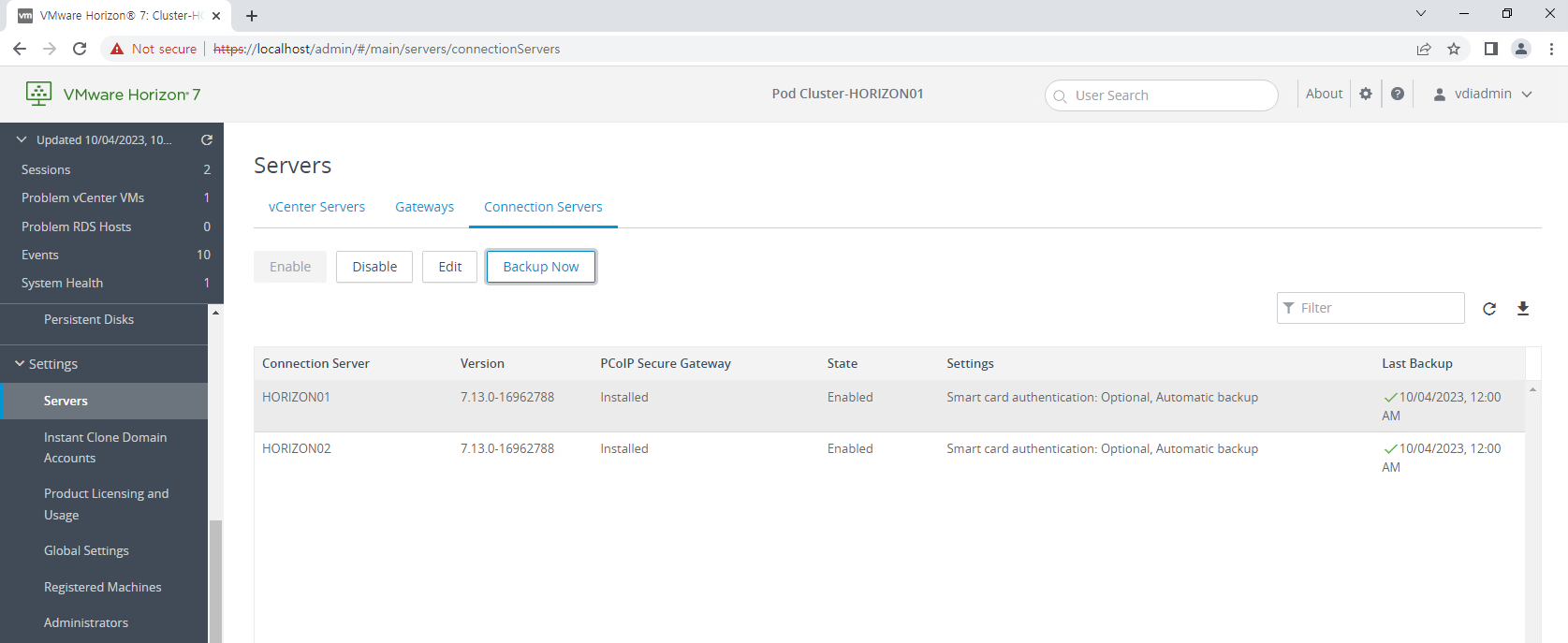Click the Disable button
This screenshot has width=1568, height=643.
click(x=374, y=267)
